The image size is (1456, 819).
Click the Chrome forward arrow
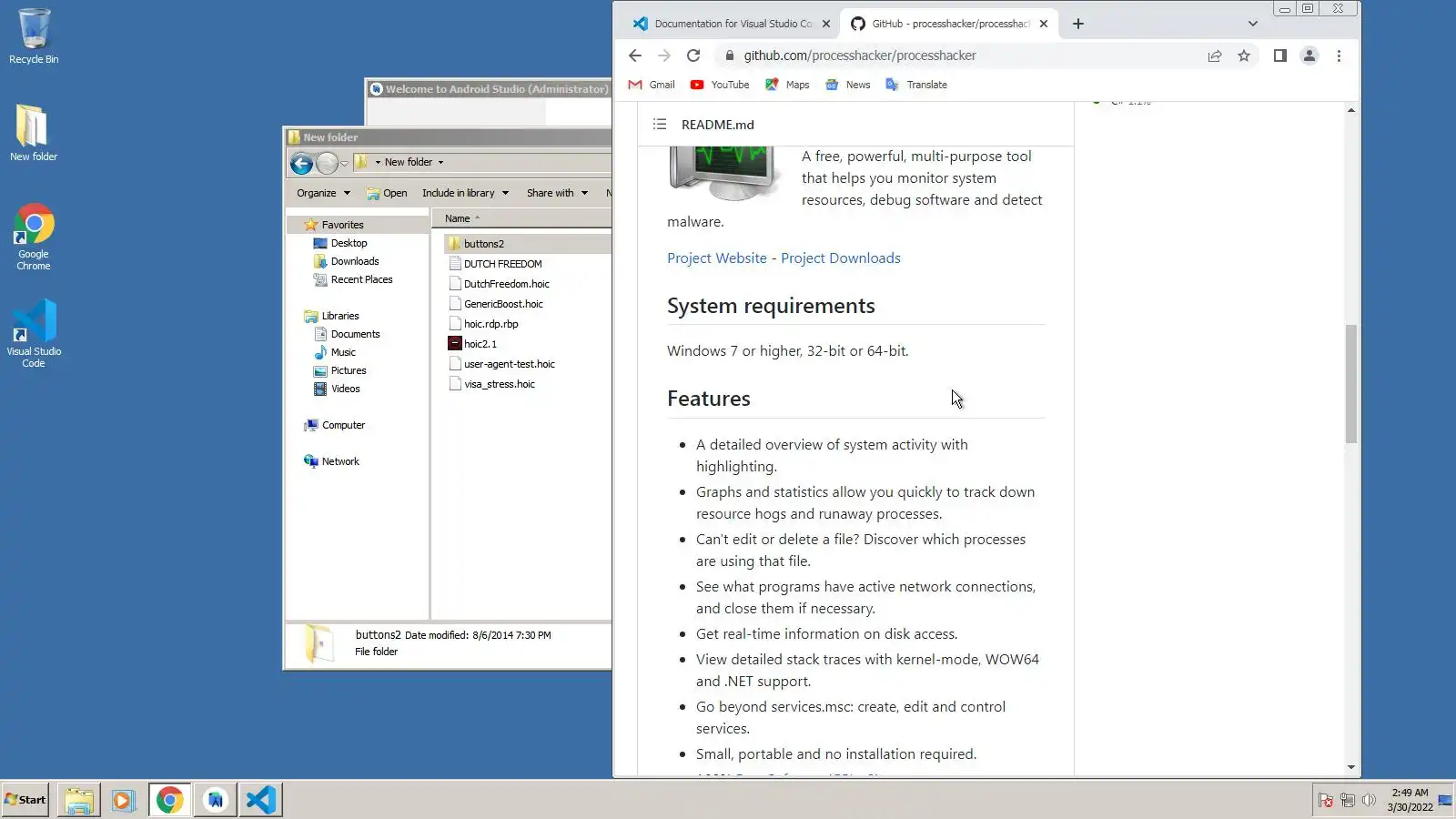(664, 56)
